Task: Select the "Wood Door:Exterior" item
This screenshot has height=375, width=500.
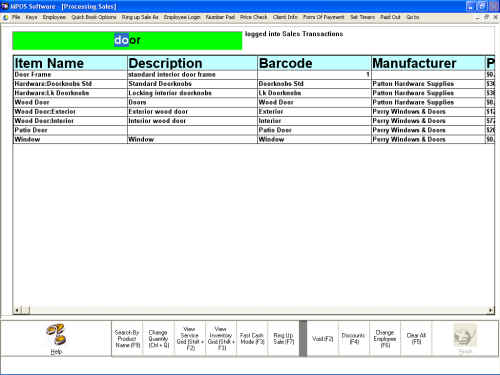Action: click(x=70, y=112)
